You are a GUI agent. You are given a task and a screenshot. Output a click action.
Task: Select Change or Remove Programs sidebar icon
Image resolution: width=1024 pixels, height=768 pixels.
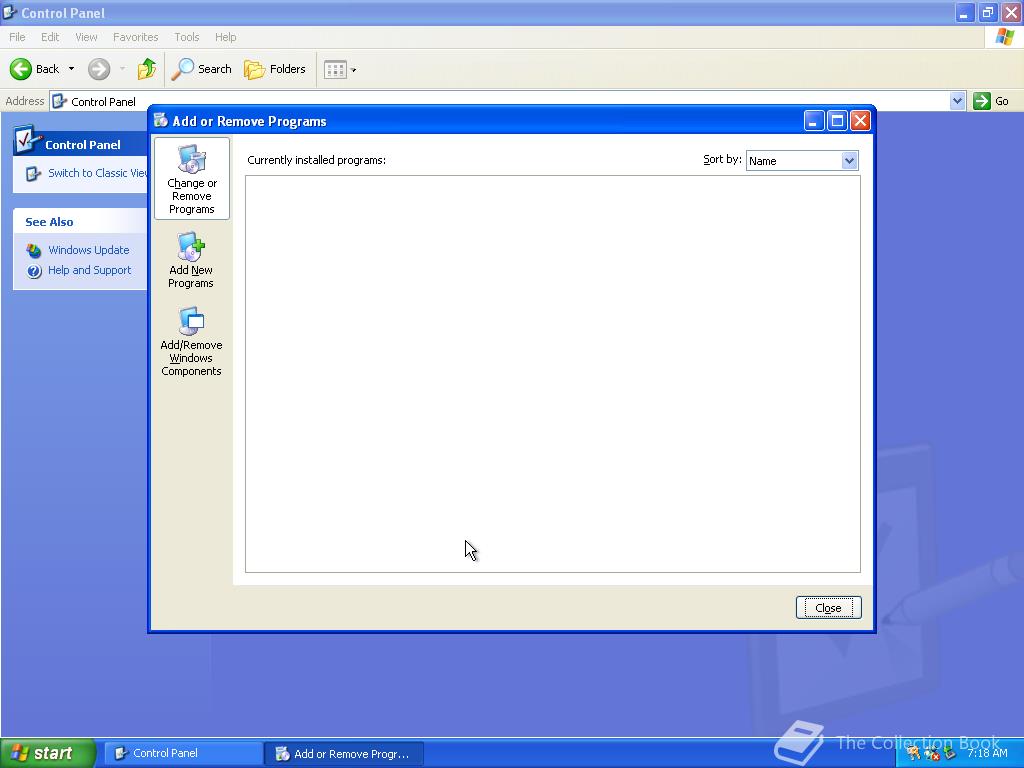(191, 178)
